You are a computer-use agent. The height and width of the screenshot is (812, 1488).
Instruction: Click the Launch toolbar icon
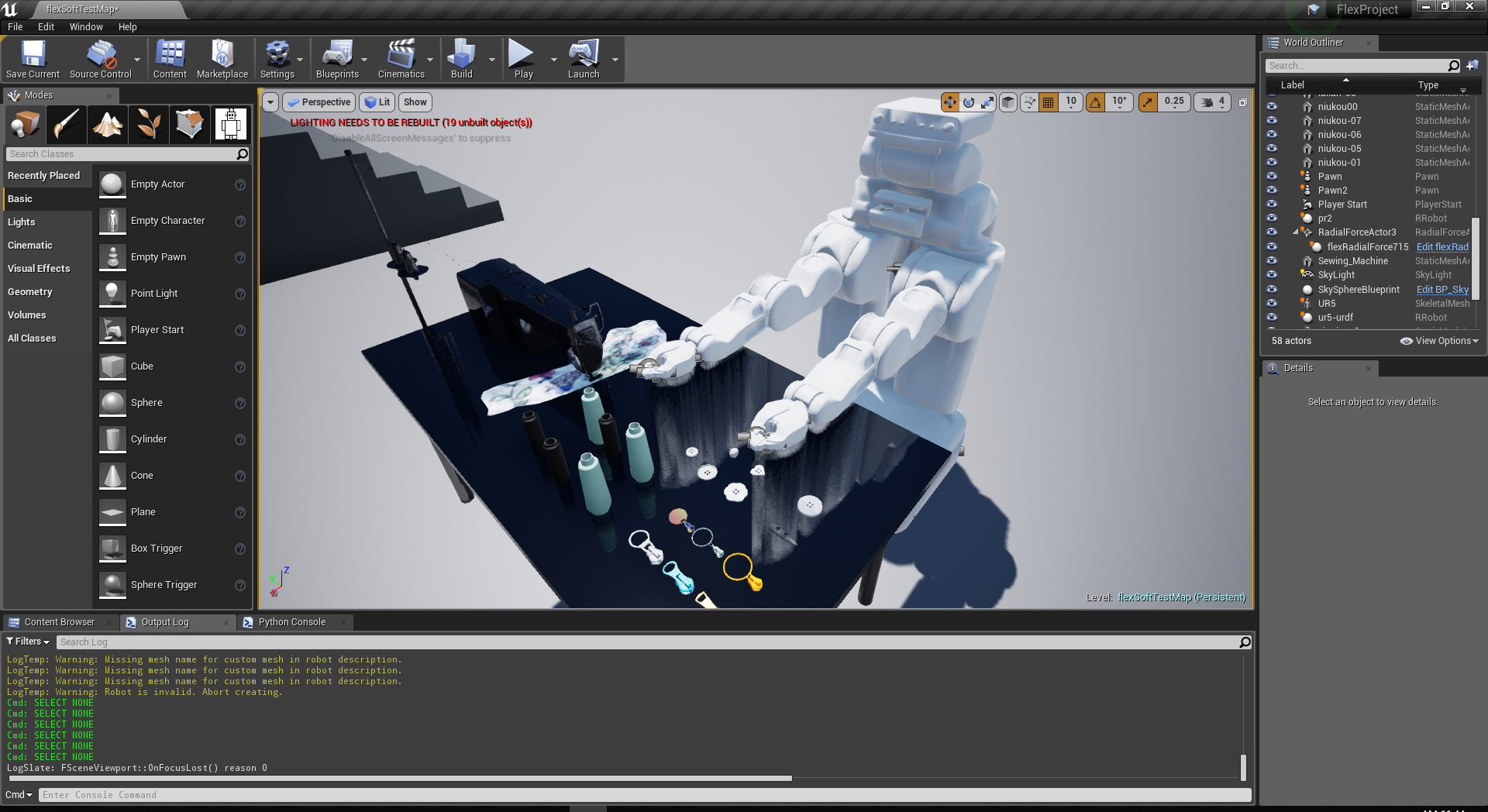pos(584,53)
